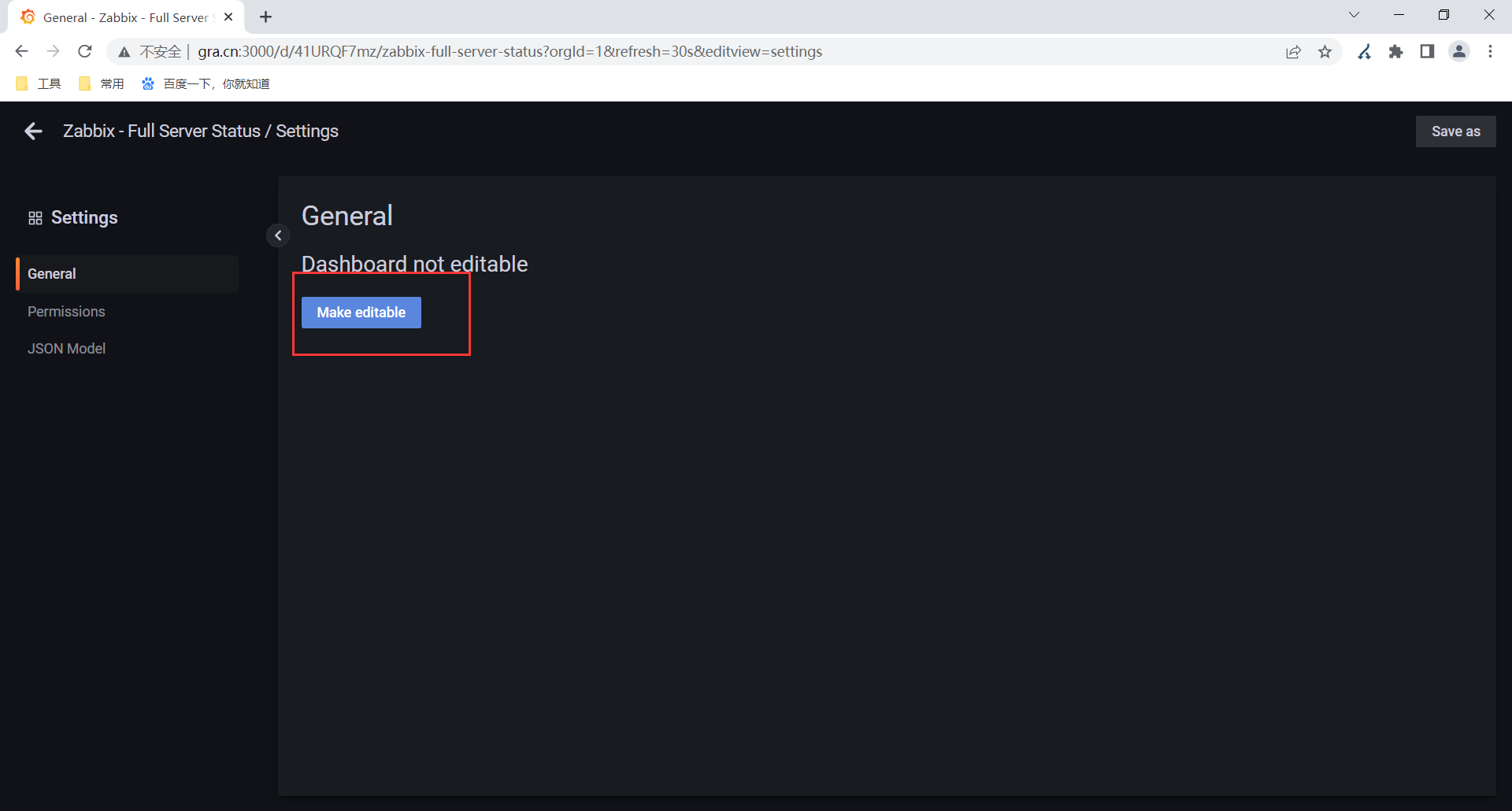Select the General - Zabbix browser tab

pos(126,17)
